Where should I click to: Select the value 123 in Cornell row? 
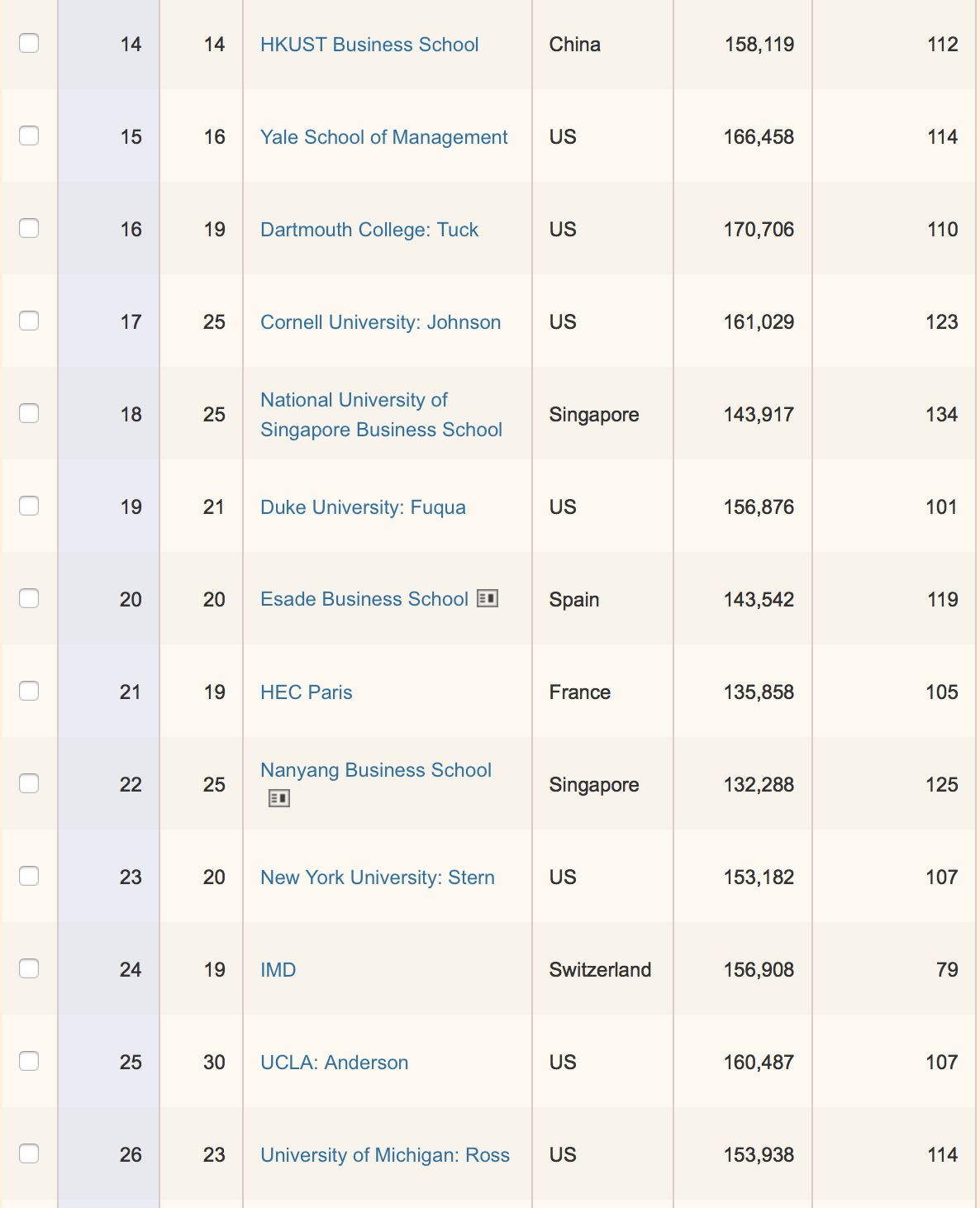tap(942, 322)
